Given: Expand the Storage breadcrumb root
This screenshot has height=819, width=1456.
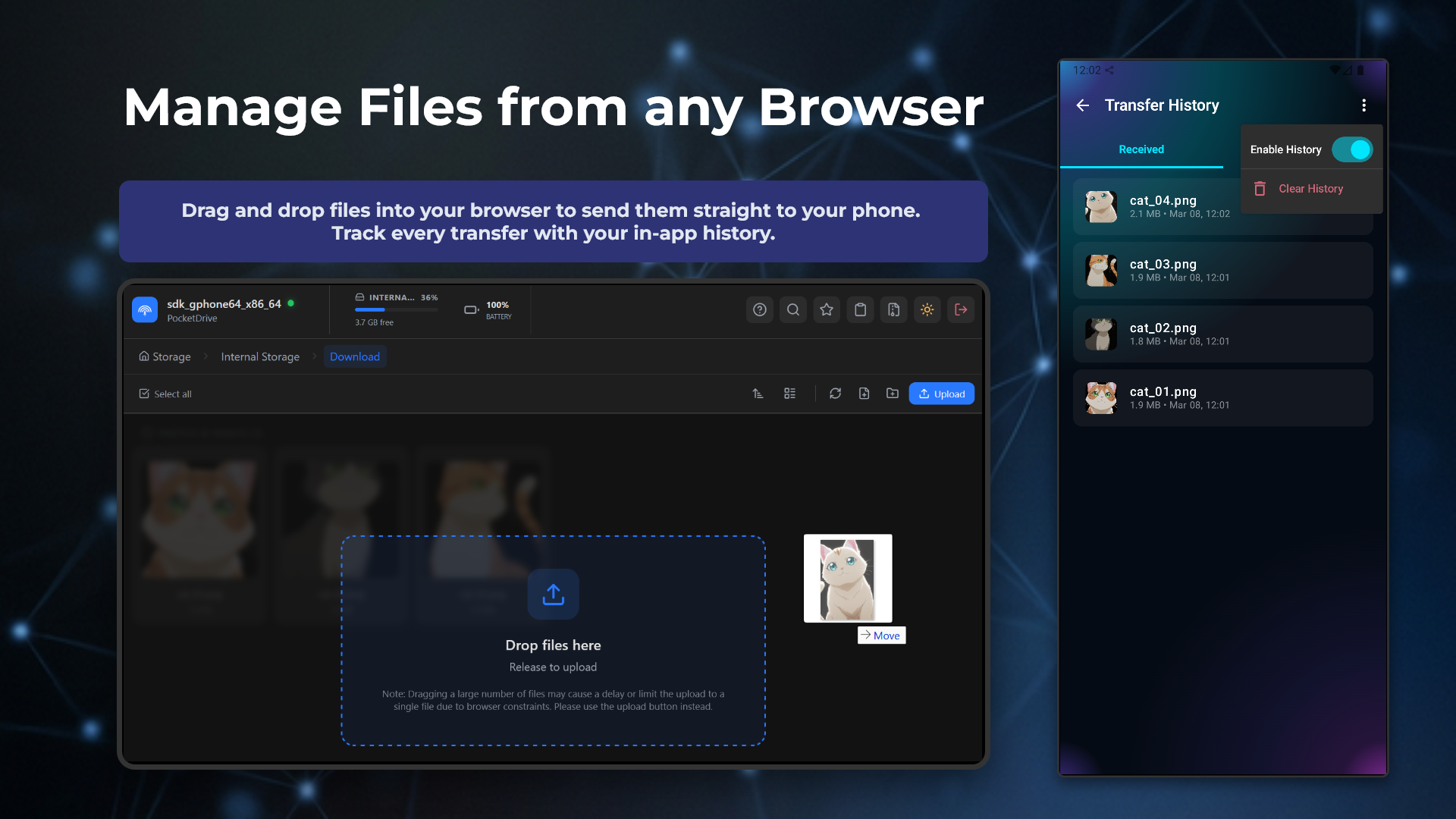Looking at the screenshot, I should (x=164, y=356).
